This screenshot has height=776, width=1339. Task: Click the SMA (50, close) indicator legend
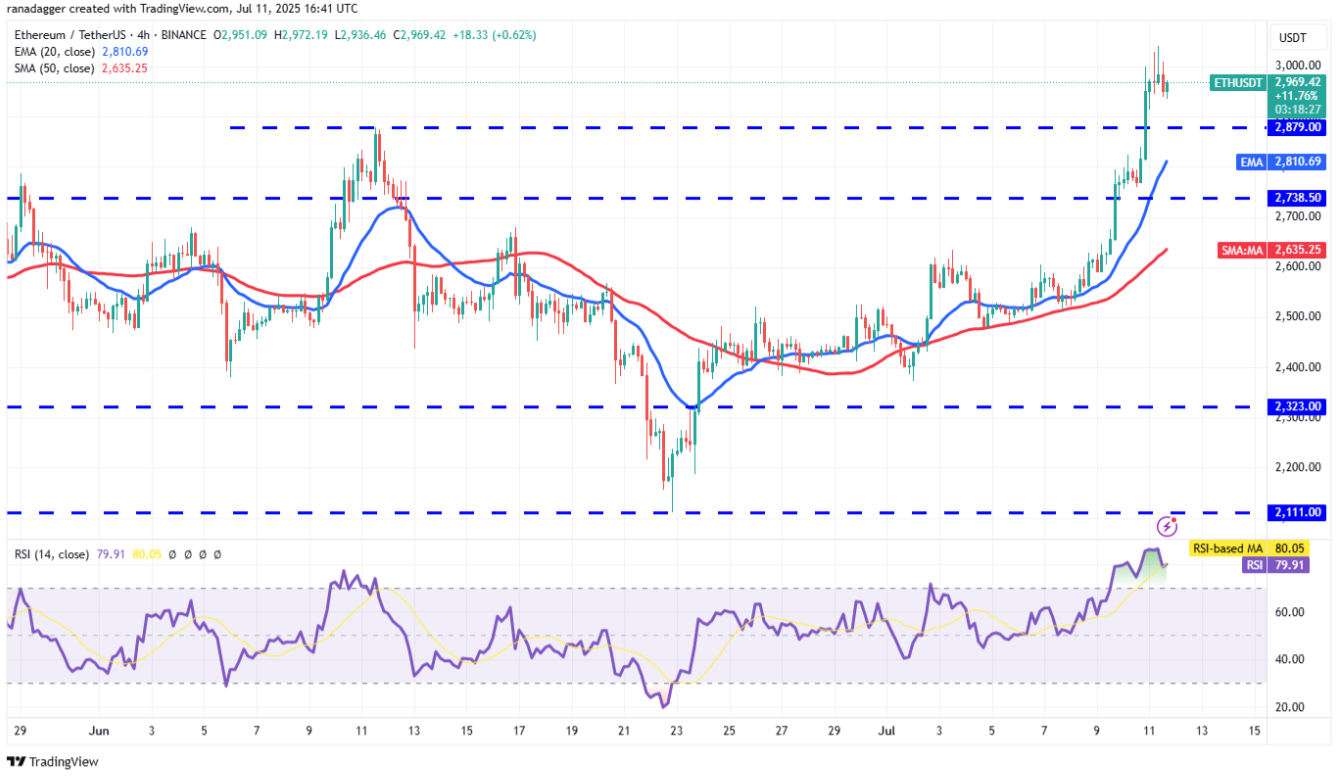[58, 66]
